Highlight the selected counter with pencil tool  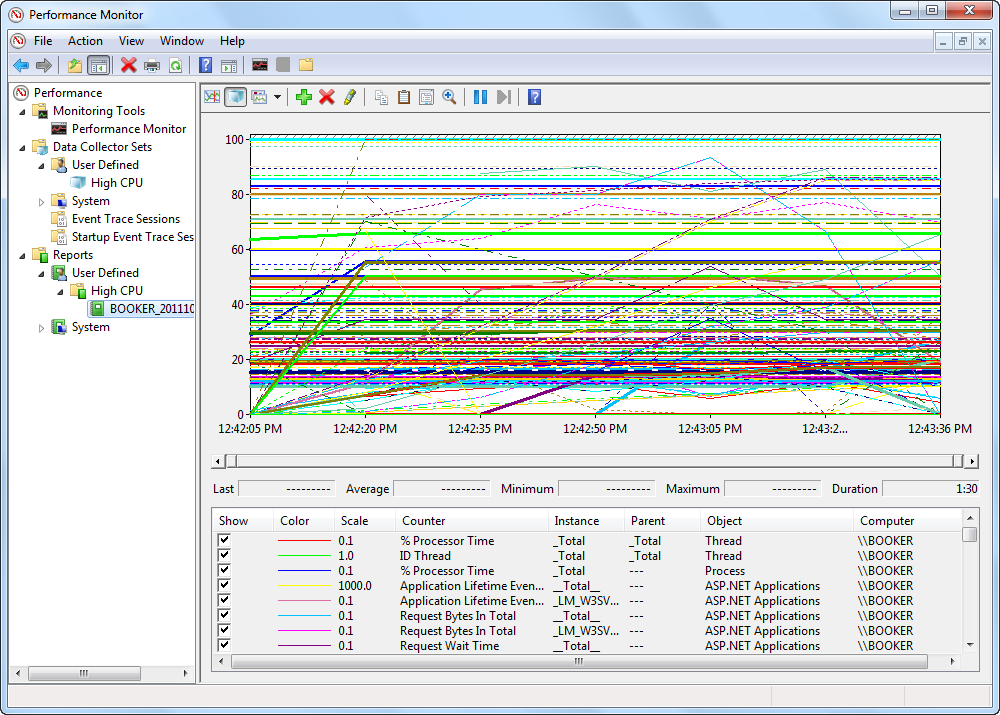coord(348,96)
